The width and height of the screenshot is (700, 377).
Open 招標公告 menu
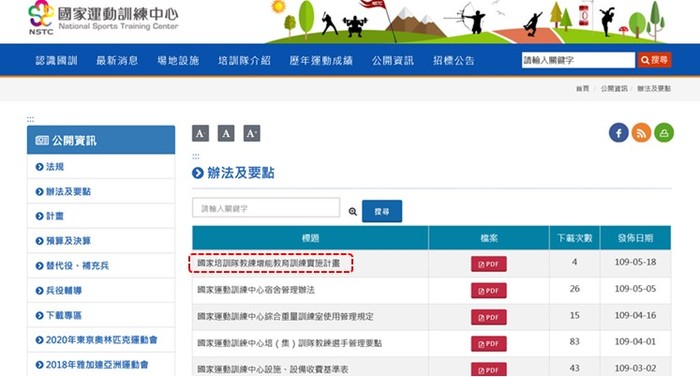[x=454, y=60]
